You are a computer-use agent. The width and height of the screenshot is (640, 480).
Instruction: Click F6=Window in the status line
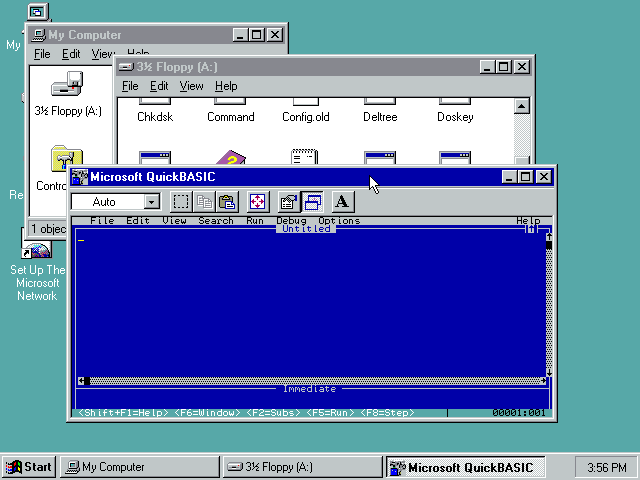[x=207, y=413]
